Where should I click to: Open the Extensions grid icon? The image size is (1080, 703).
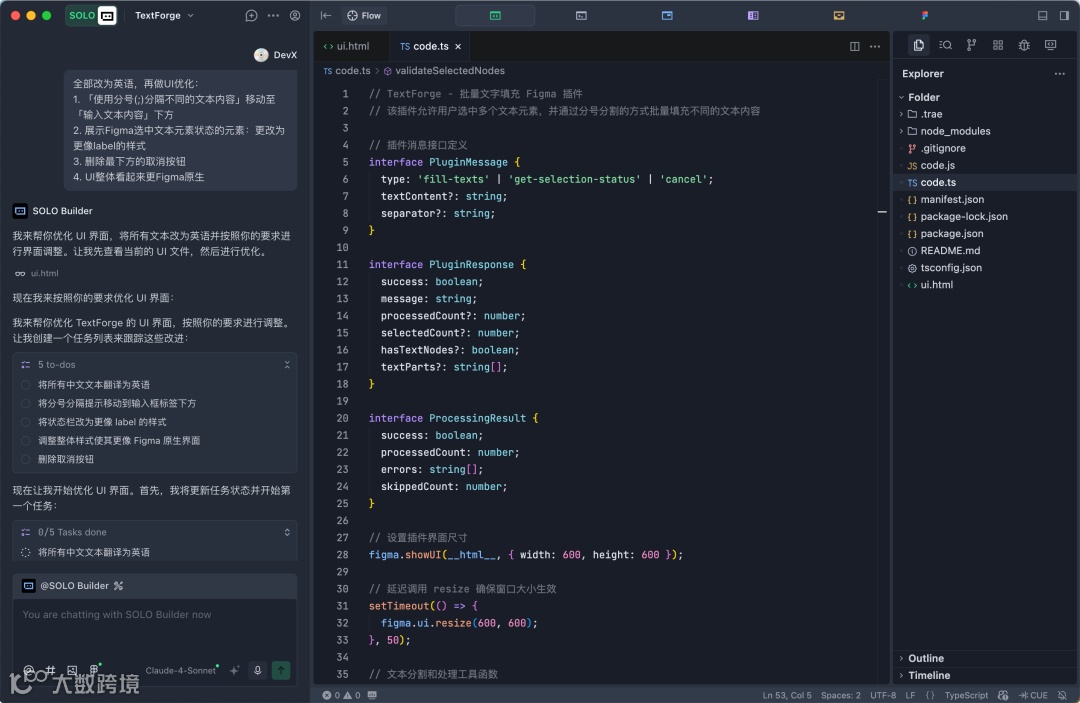[998, 45]
